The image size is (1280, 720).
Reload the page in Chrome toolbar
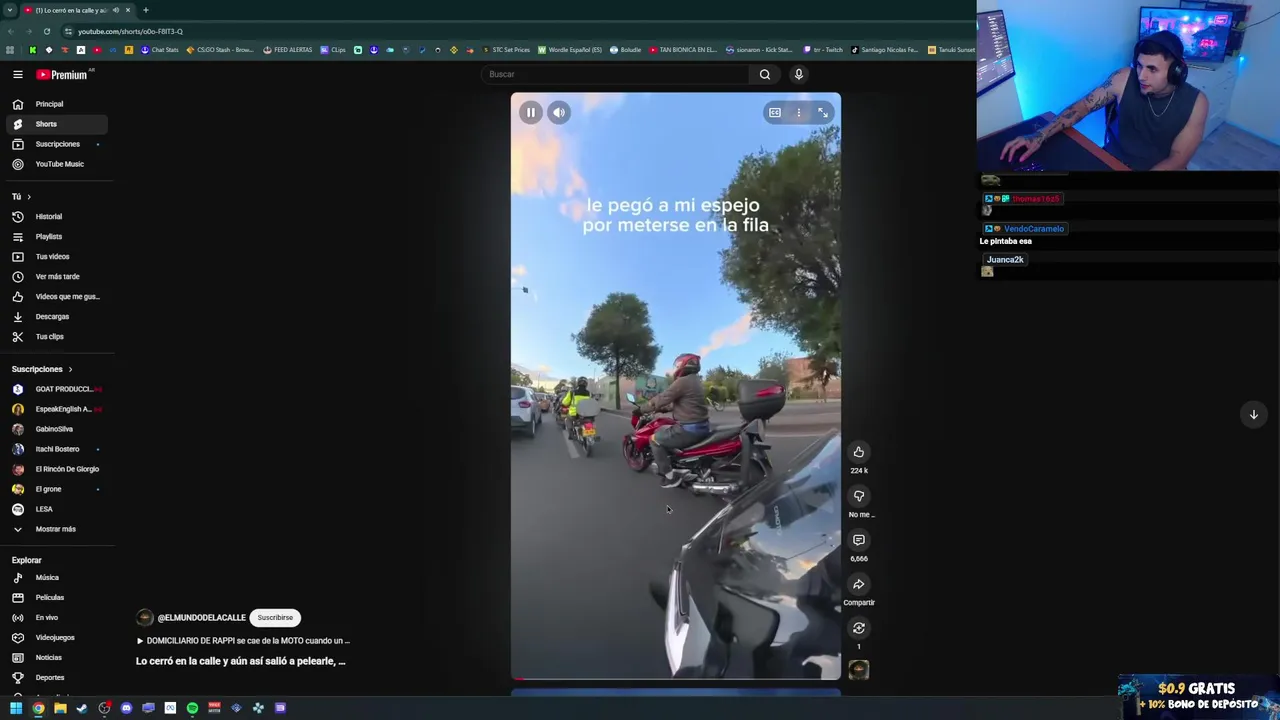(46, 31)
